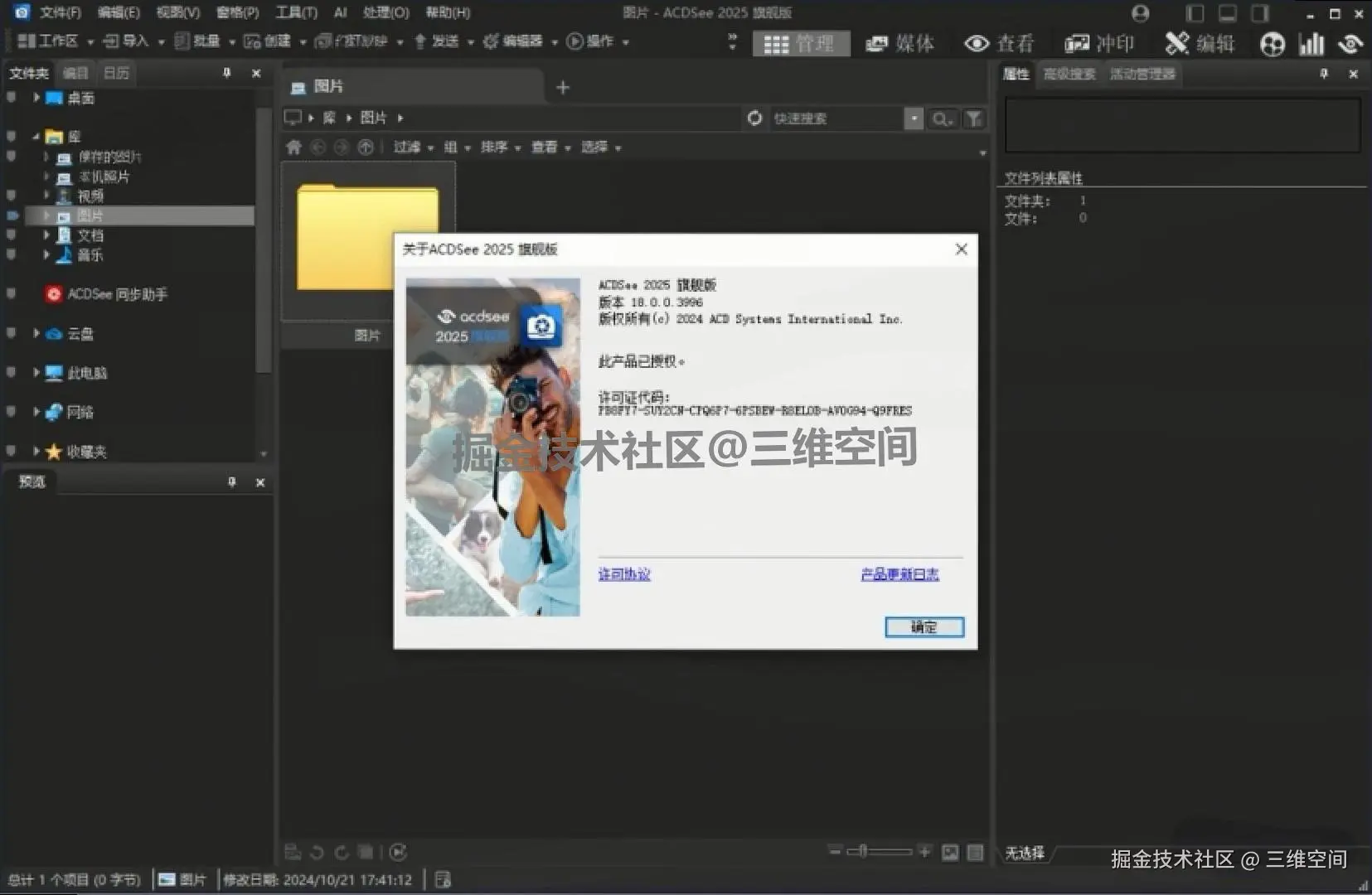This screenshot has height=895, width=1372.
Task: Open the 工具(T) menu
Action: click(296, 12)
